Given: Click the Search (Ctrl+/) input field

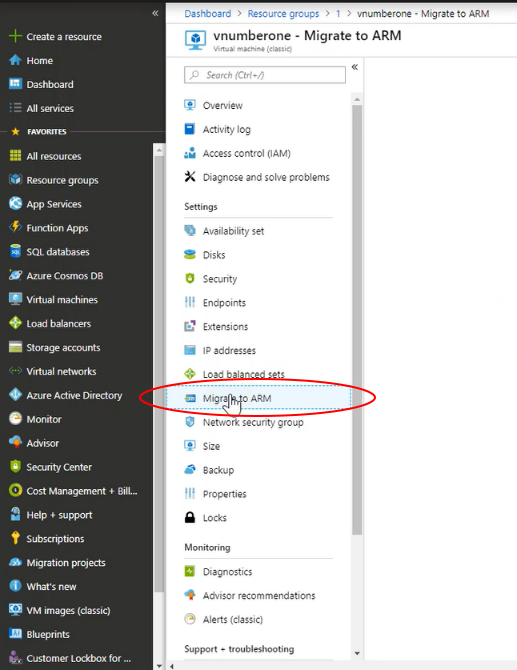Looking at the screenshot, I should 265,75.
